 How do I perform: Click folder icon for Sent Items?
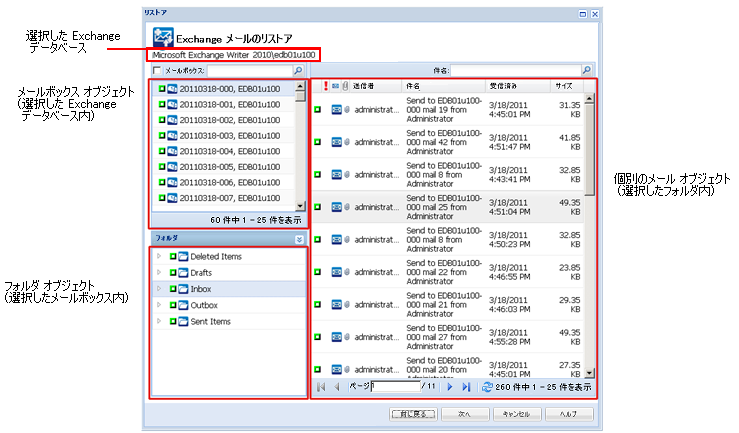pos(183,321)
